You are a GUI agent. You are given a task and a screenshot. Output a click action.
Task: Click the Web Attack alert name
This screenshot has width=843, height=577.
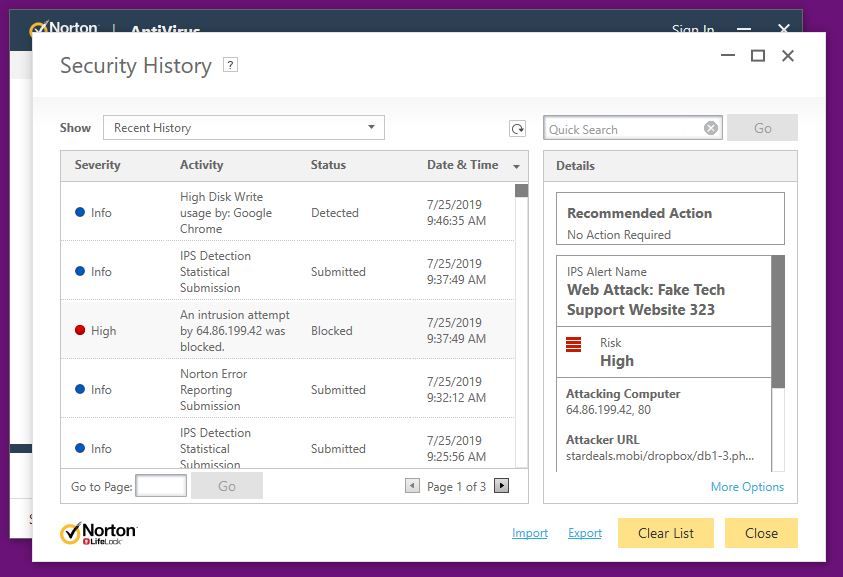click(x=646, y=300)
